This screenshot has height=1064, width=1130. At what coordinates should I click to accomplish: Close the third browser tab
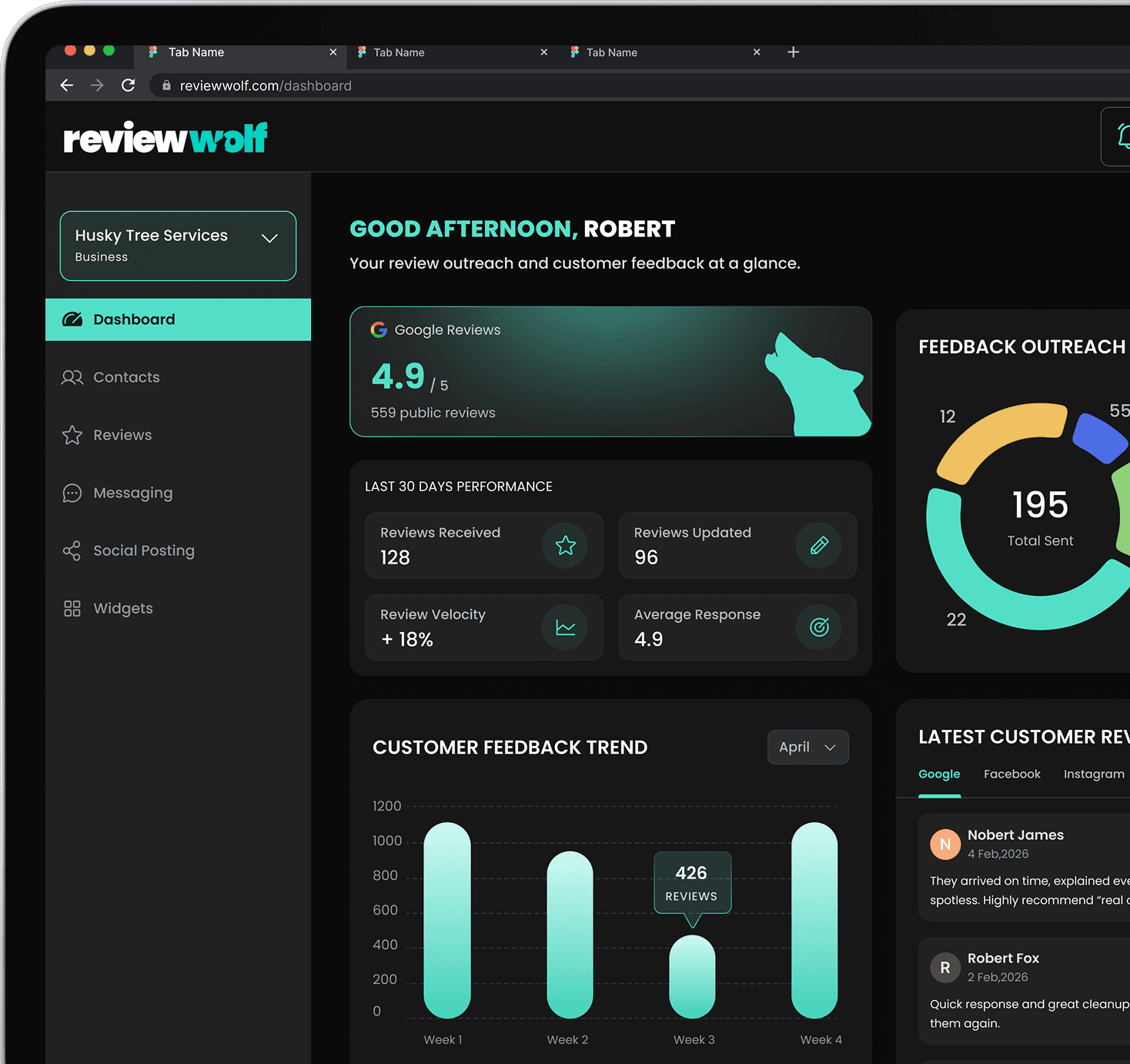pos(757,52)
